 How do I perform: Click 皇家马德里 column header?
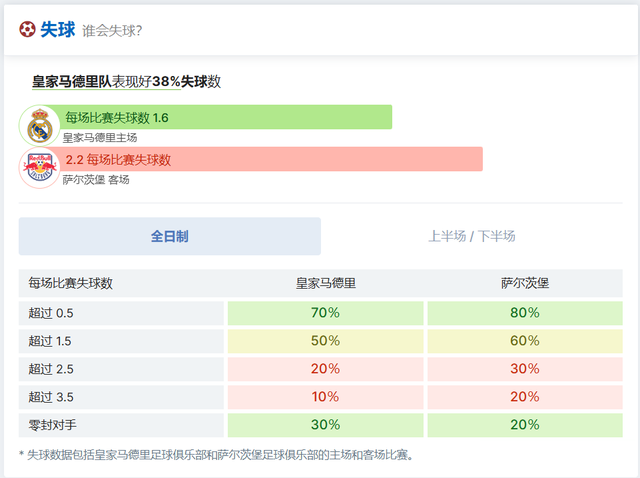click(x=326, y=284)
